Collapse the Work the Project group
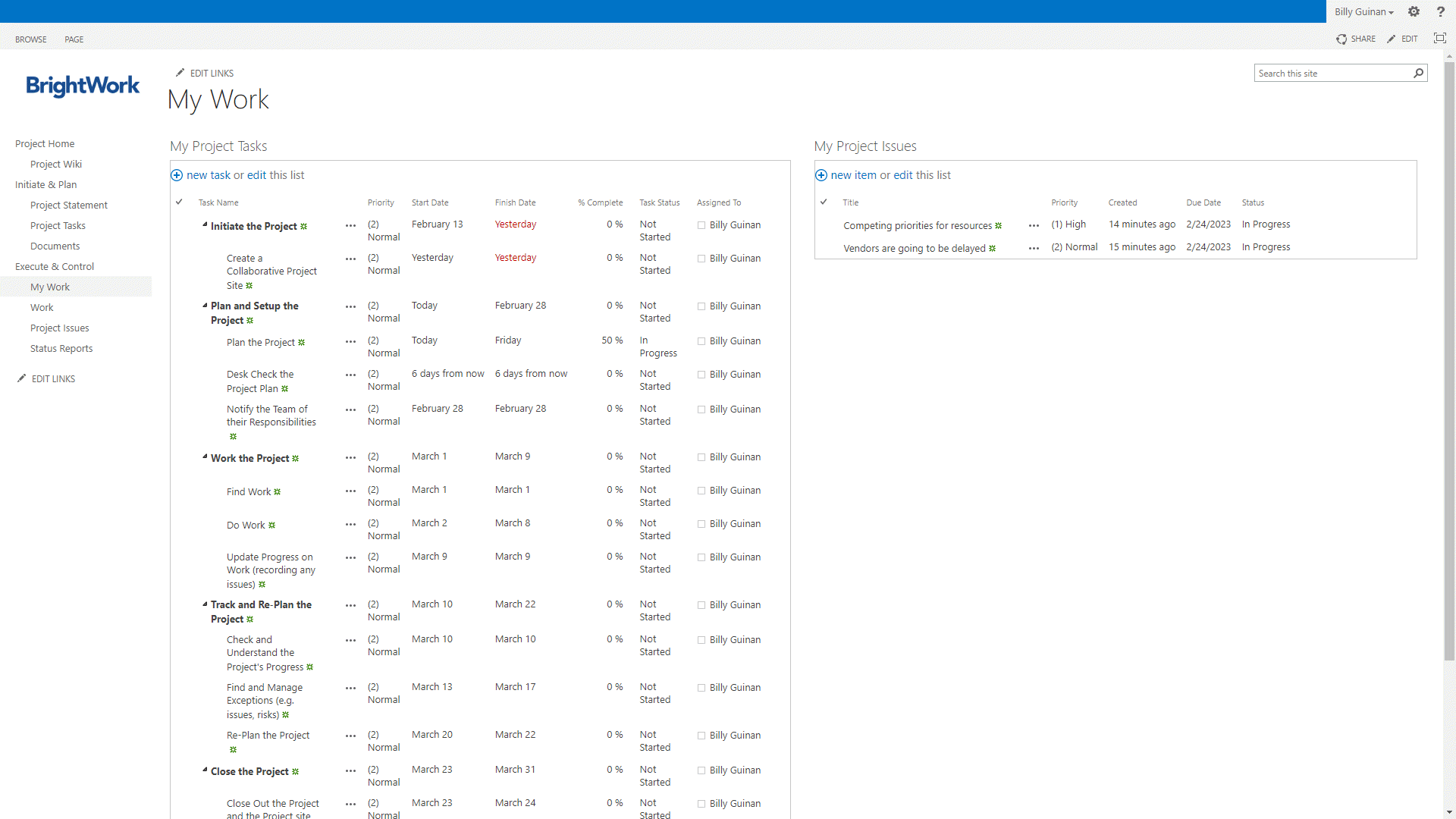 (x=205, y=457)
